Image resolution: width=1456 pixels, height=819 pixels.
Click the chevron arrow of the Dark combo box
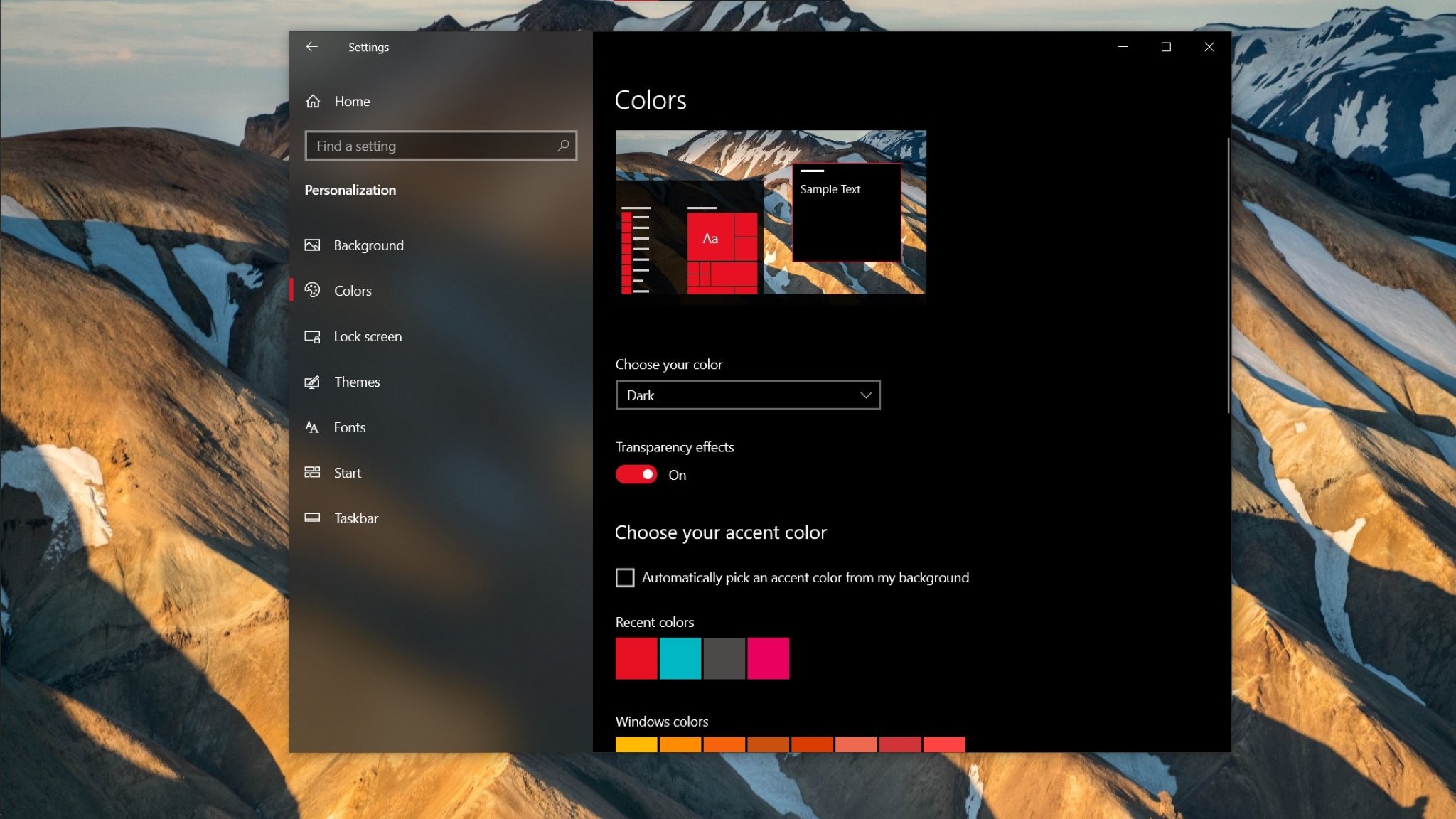click(865, 395)
